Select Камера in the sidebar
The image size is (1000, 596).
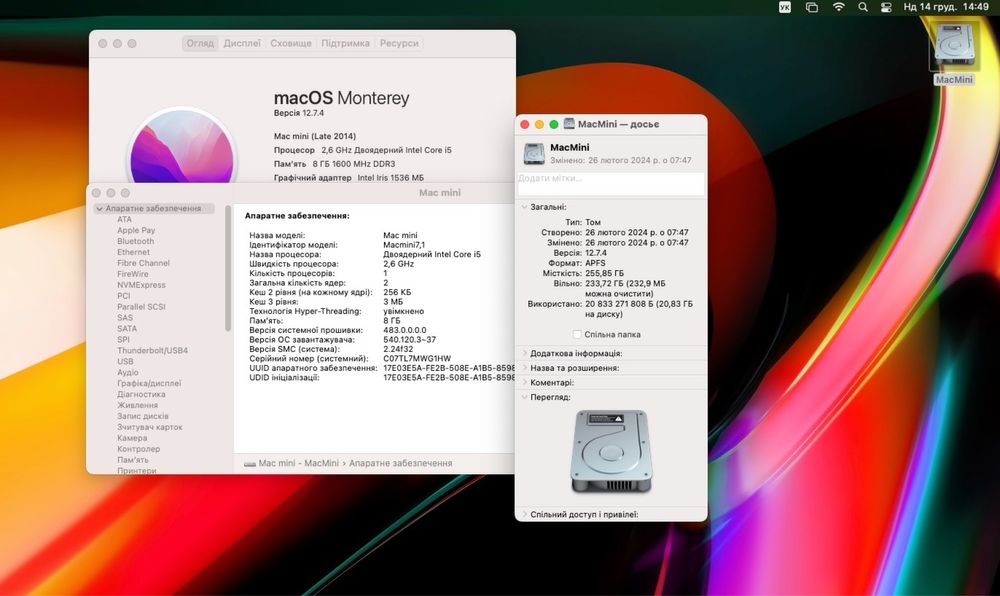pyautogui.click(x=132, y=438)
